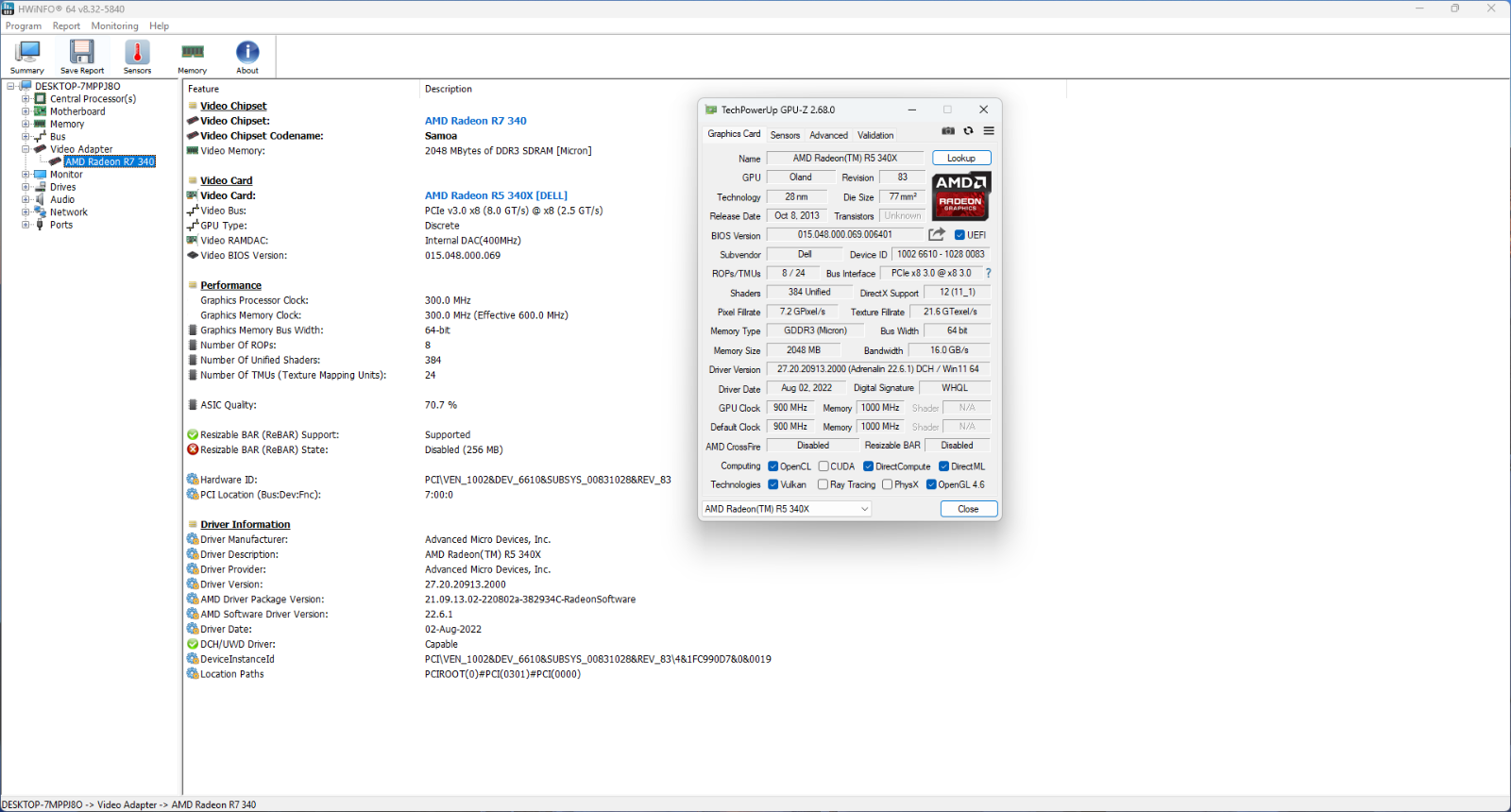Viewport: 1511px width, 812px height.
Task: Expand the Network tree node
Action: 25,212
